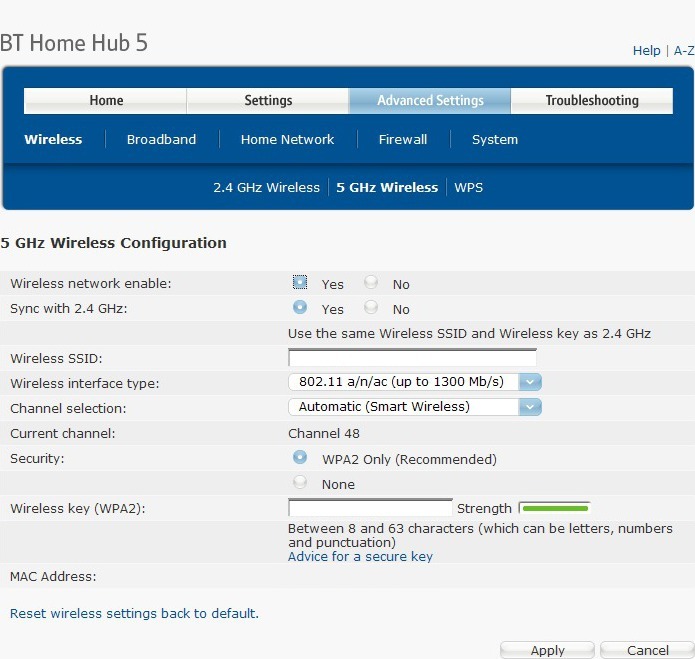Open the Wireless submenu

point(53,139)
